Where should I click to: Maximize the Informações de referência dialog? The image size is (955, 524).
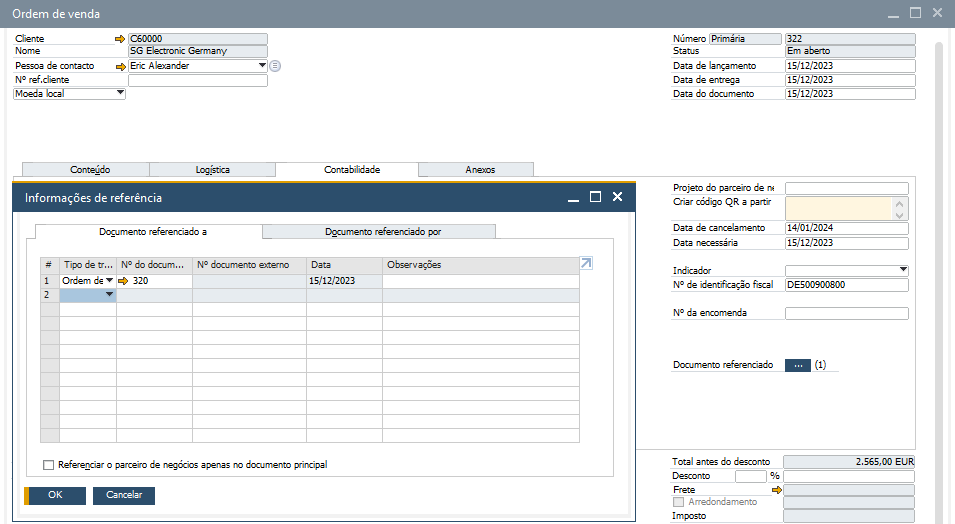[595, 197]
